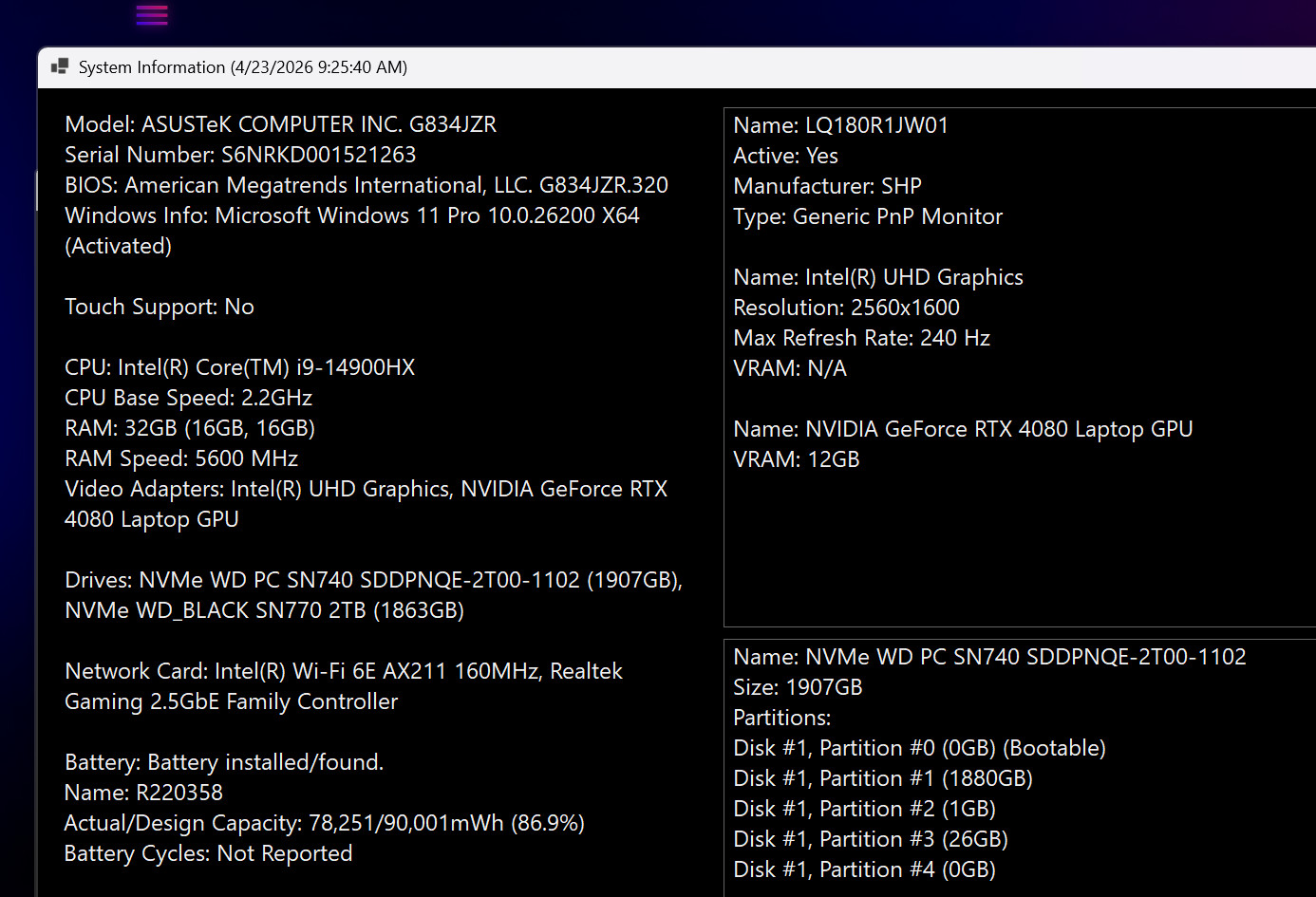Click the 'Max Refresh Rate: 240 Hz' line
Screen dimensions: 1316x897
click(x=862, y=338)
